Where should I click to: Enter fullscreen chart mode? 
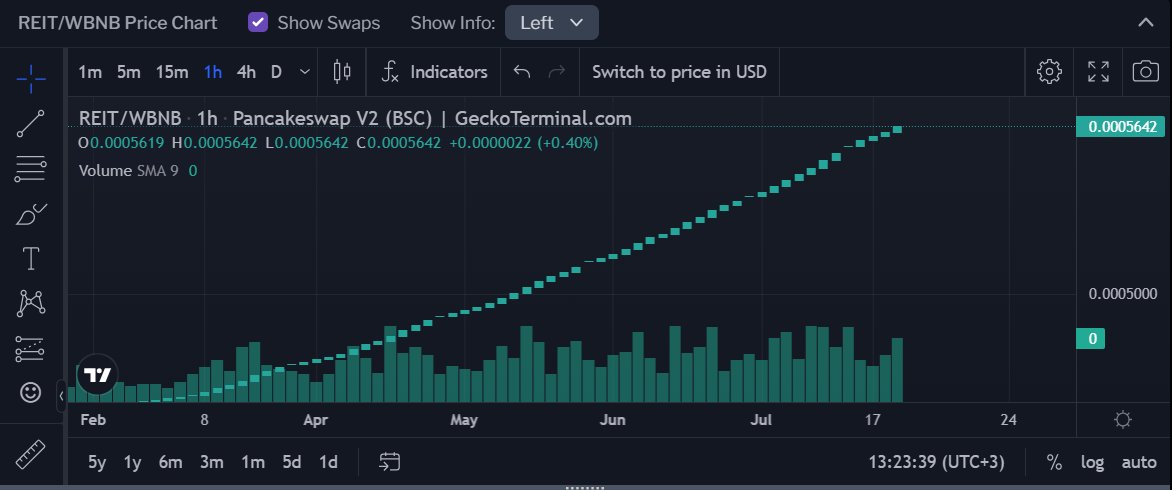[1098, 72]
